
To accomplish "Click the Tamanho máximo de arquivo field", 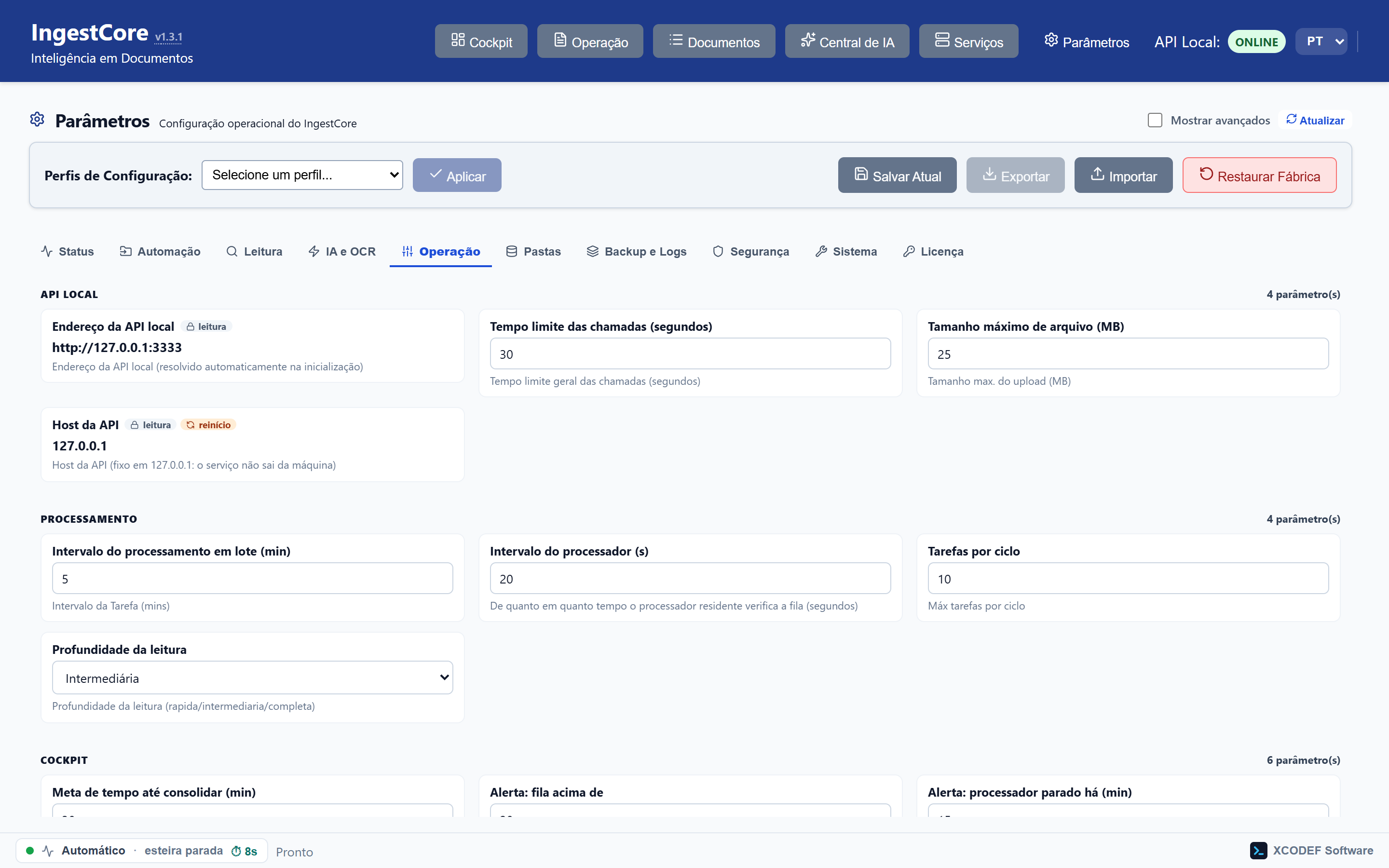I will pos(1128,353).
